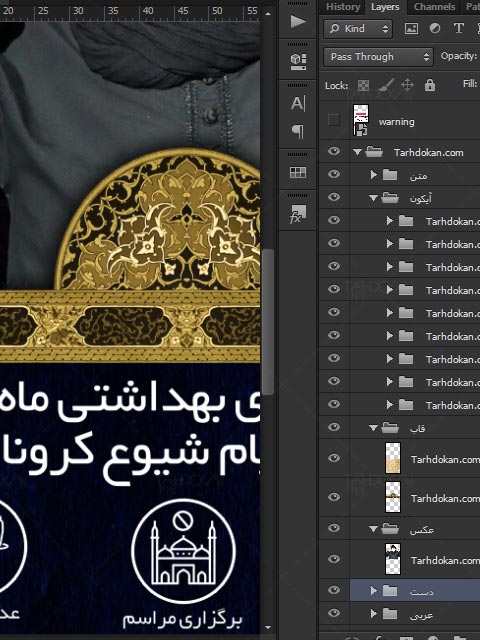The image size is (480, 640).
Task: Collapse the آیکون group
Action: [x=373, y=198]
